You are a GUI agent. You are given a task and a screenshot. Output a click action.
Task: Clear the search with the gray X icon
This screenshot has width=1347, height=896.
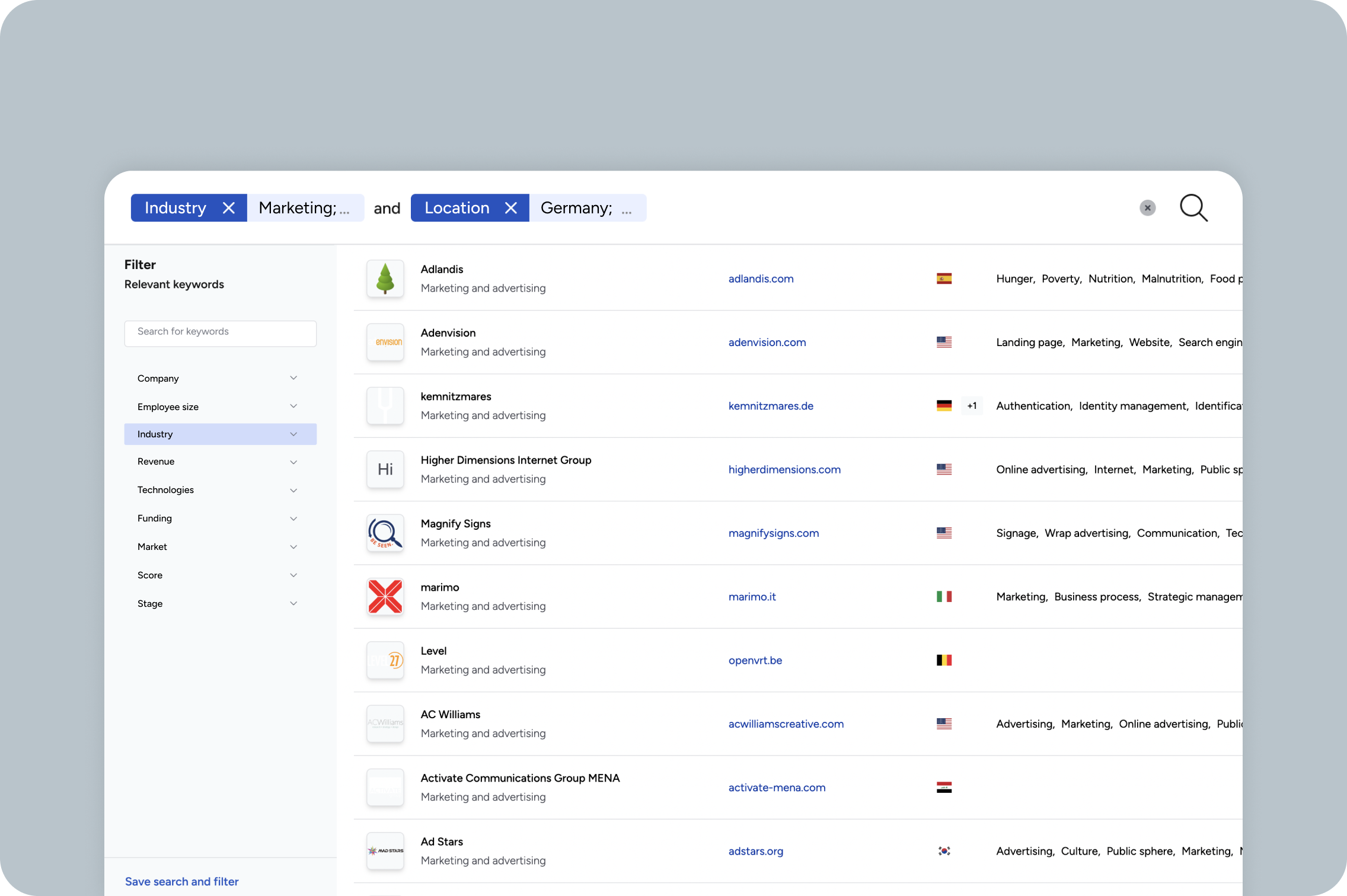[1147, 208]
